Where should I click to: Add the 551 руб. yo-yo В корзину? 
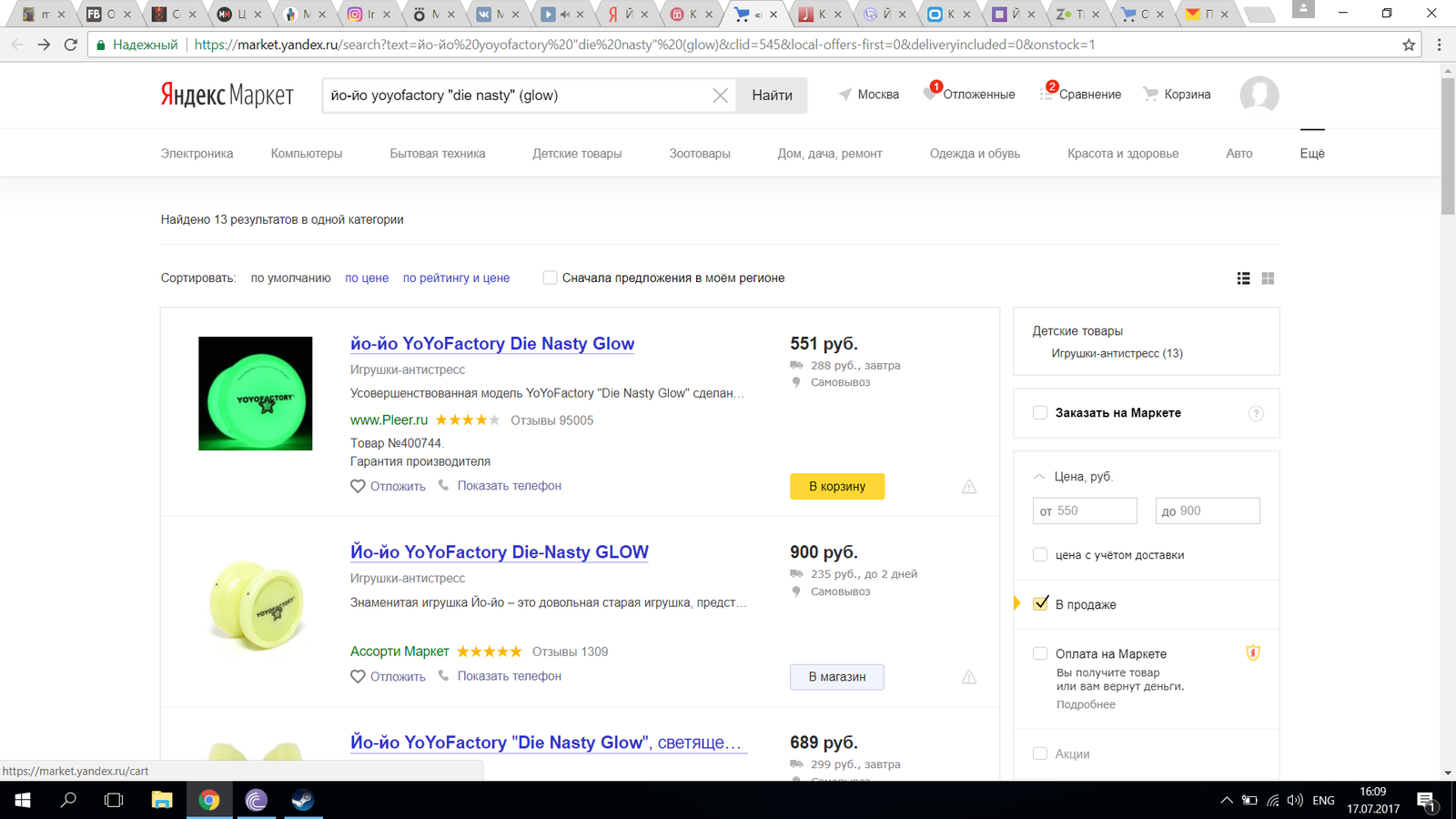837,486
